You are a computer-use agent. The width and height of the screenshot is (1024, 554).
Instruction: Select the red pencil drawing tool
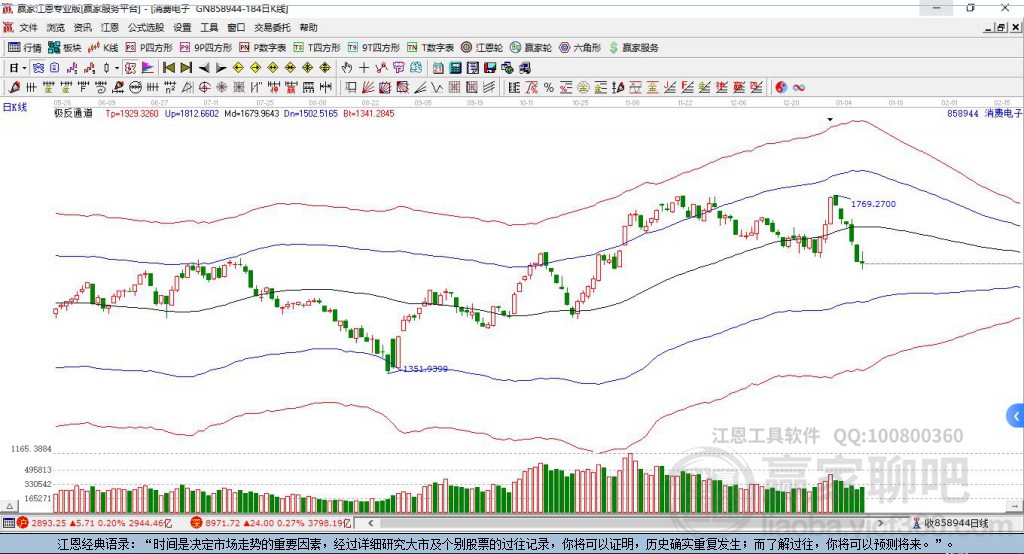(14, 87)
